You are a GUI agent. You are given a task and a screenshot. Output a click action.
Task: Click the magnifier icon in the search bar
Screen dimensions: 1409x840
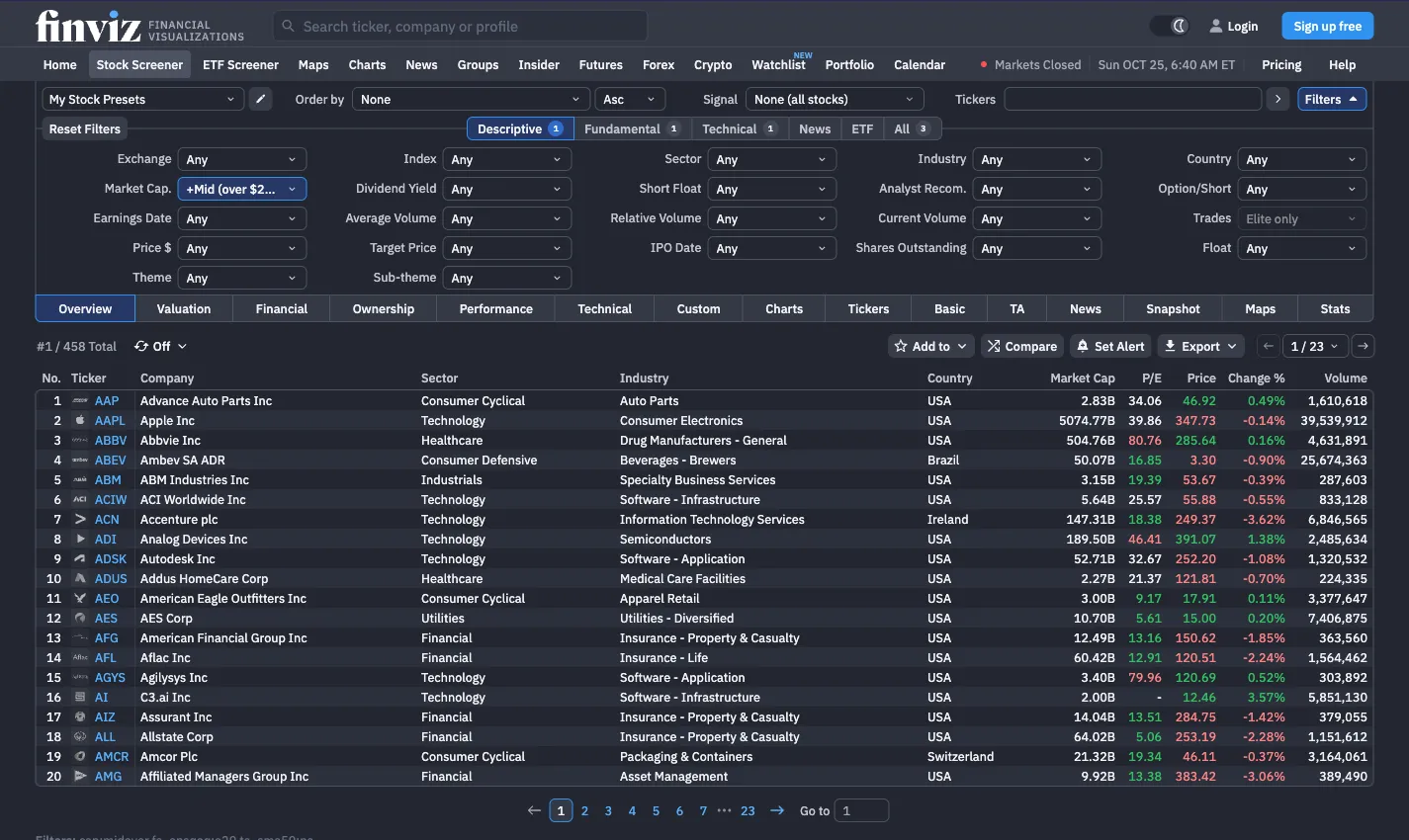click(289, 27)
